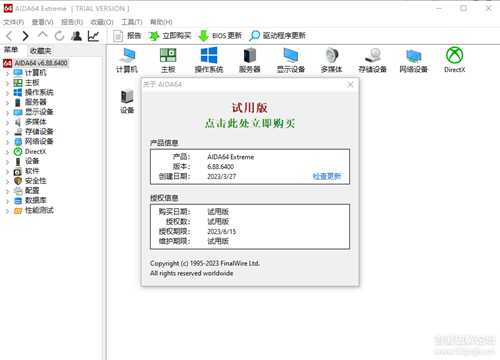This screenshot has width=500, height=360.
Task: Select 数据库 in the sidebar tree
Action: [x=36, y=200]
